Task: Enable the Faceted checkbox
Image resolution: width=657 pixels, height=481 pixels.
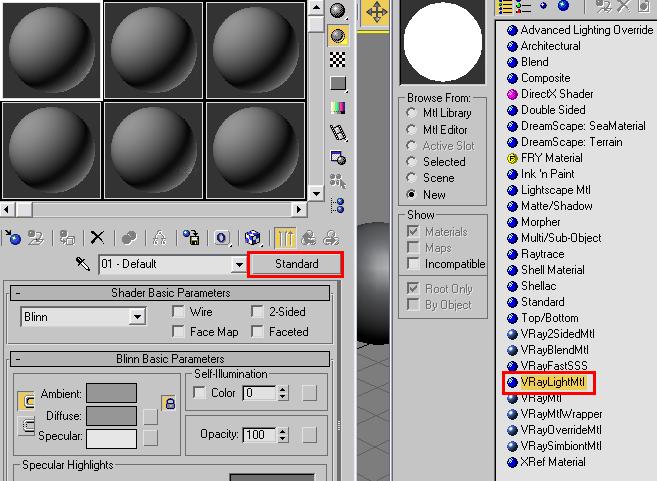Action: (x=257, y=332)
